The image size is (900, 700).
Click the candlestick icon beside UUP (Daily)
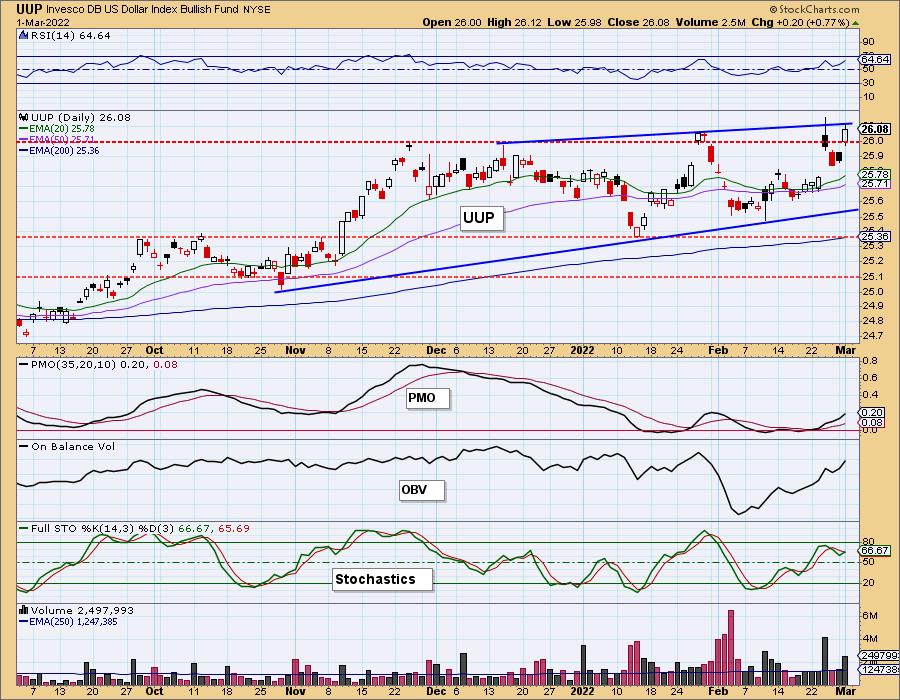(x=24, y=117)
